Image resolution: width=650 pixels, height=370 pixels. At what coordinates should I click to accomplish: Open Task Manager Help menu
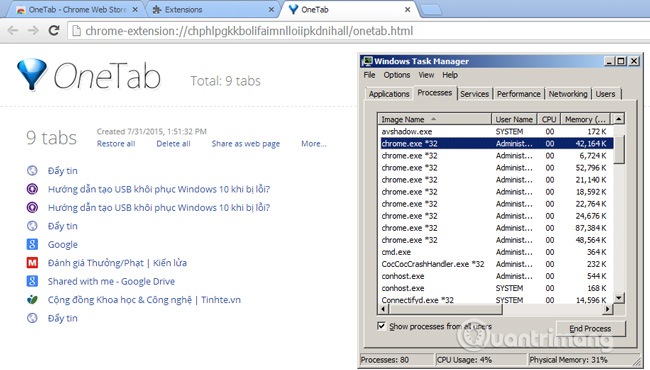pyautogui.click(x=450, y=75)
